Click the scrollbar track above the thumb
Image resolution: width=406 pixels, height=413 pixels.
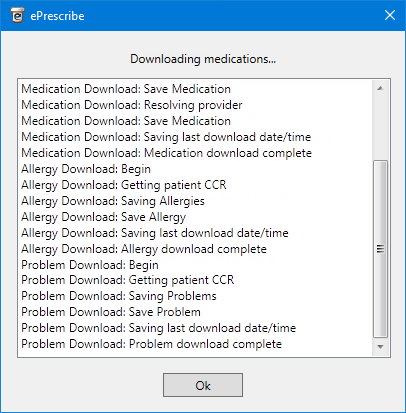[380, 128]
